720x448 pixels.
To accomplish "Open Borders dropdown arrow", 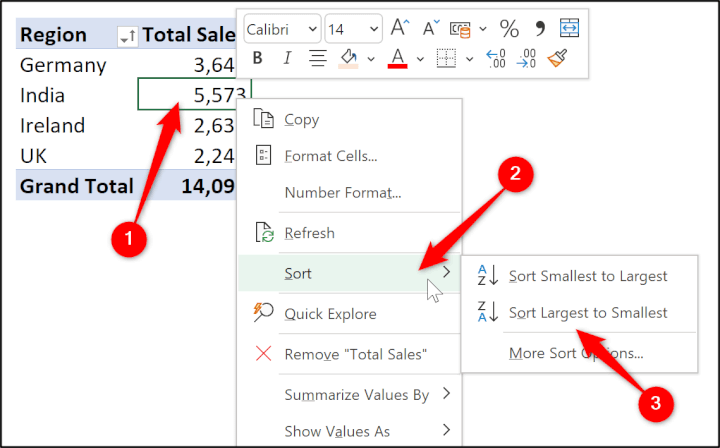I will tap(469, 59).
